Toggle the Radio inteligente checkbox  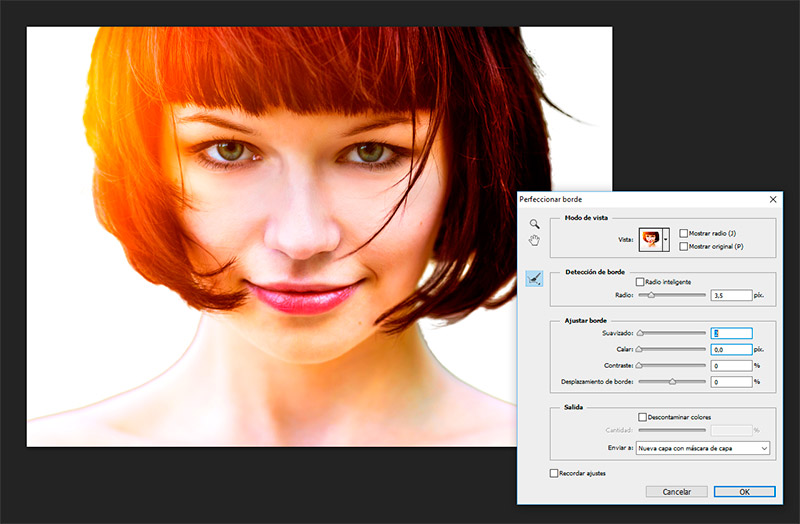click(640, 282)
